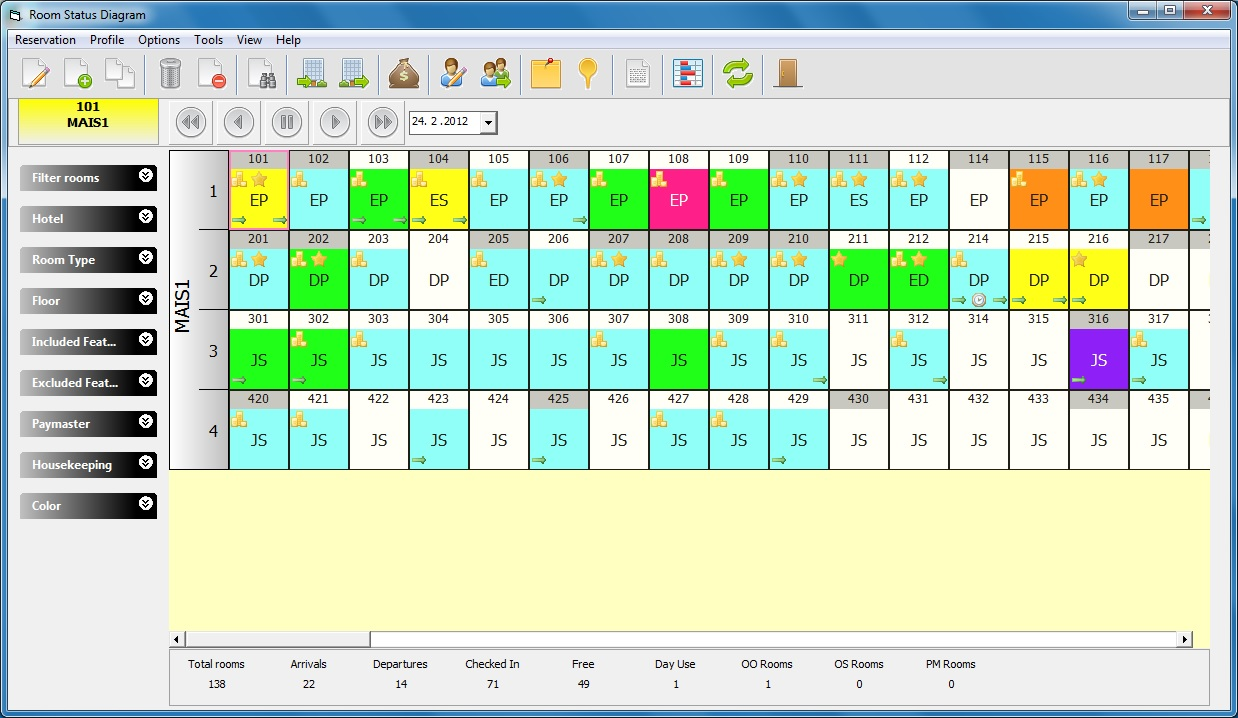Expand the Hotel filter panel
Image resolution: width=1238 pixels, height=718 pixels.
click(88, 218)
